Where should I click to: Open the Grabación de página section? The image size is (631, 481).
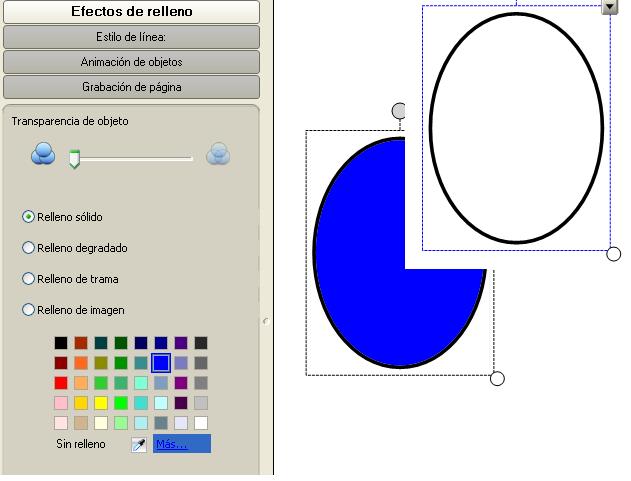coord(131,87)
